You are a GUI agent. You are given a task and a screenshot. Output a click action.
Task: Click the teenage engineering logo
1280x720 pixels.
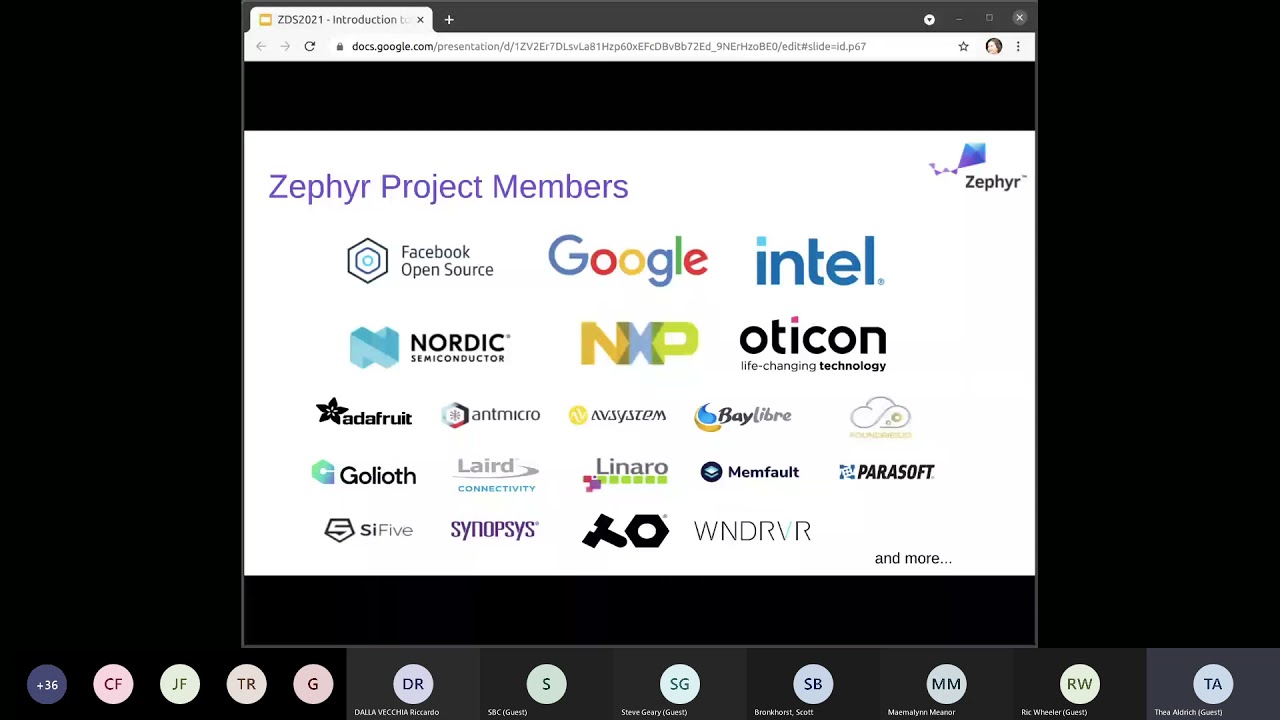(x=625, y=531)
